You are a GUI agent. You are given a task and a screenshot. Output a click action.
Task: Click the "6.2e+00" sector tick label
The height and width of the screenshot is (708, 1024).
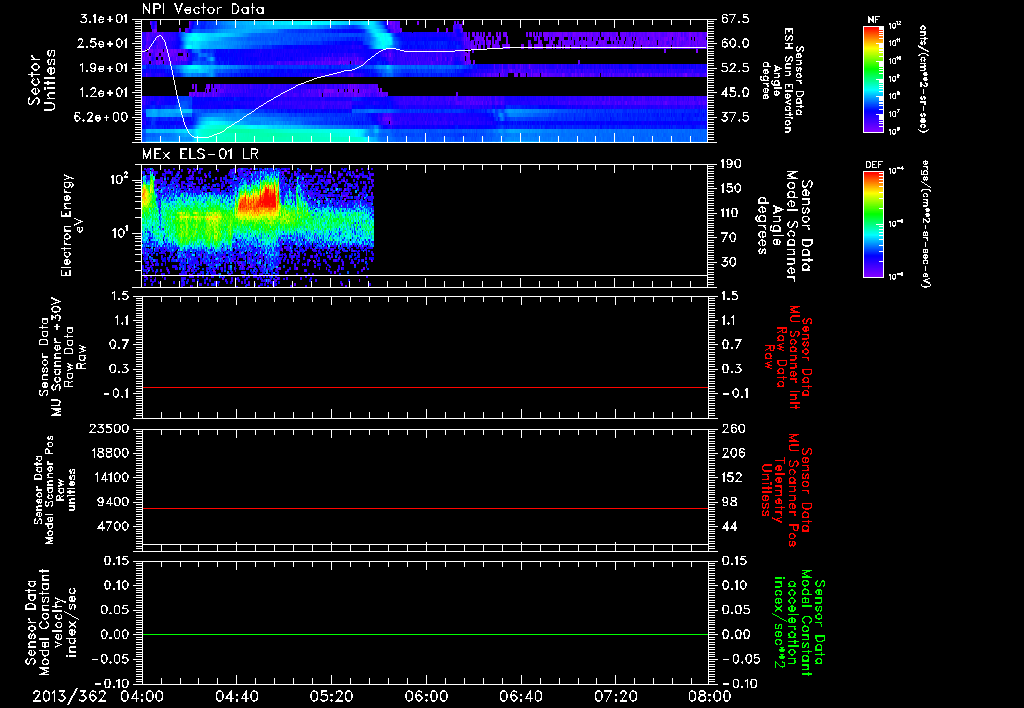point(103,118)
